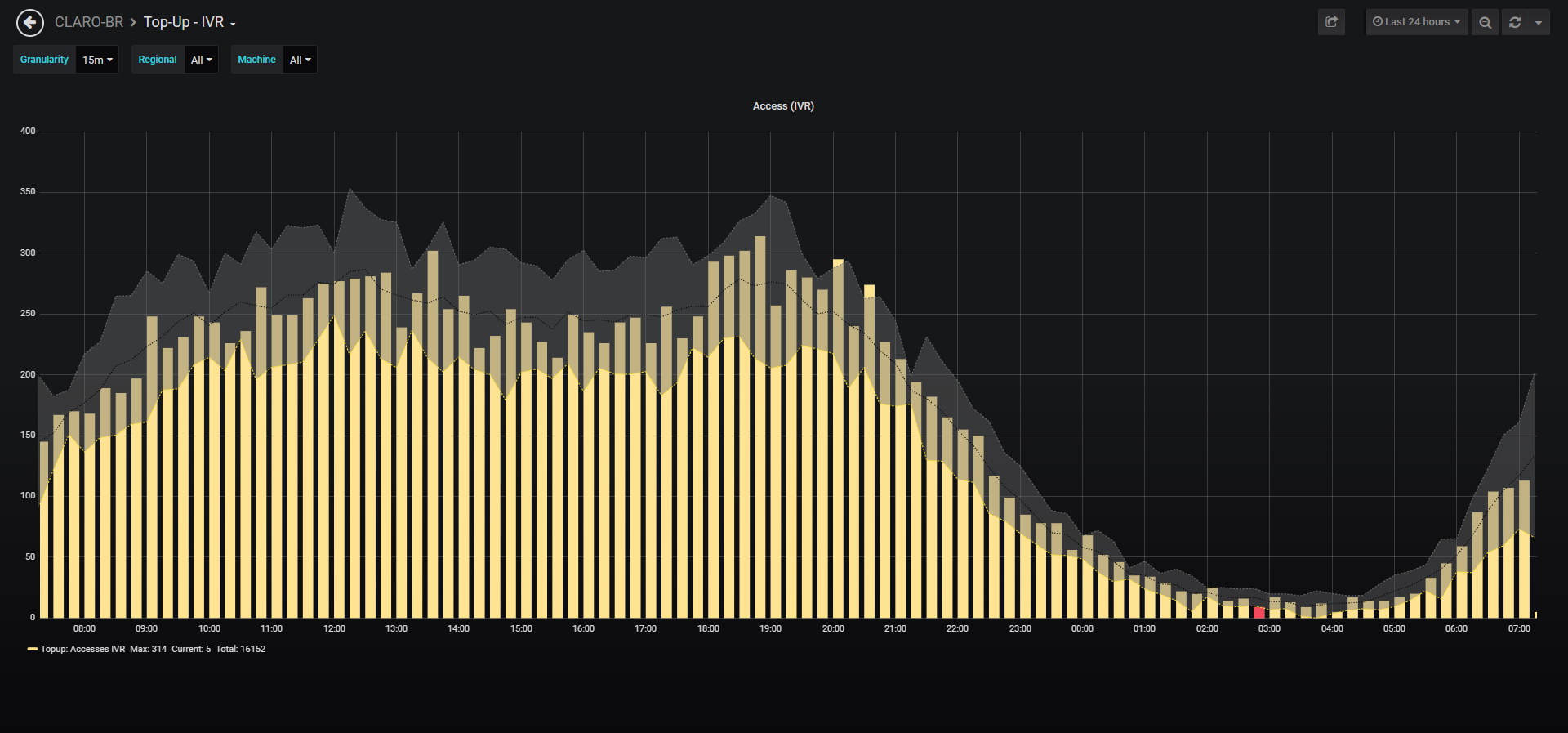The width and height of the screenshot is (1568, 733).
Task: Click the Granularity variable label
Action: pos(44,60)
